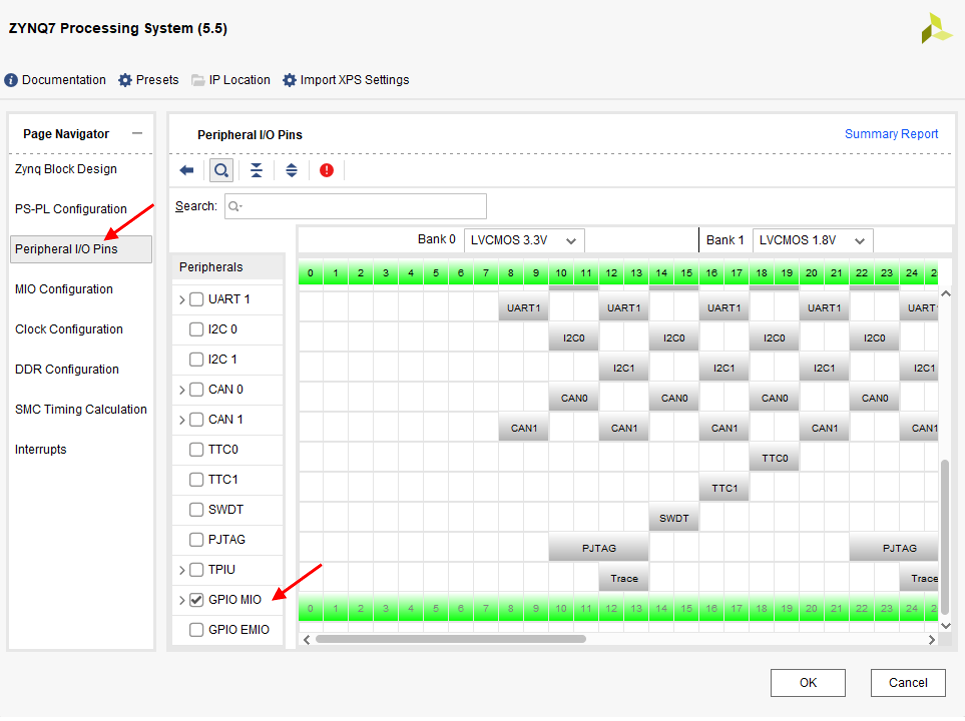Enable the GPIO EMIO checkbox

(x=196, y=631)
